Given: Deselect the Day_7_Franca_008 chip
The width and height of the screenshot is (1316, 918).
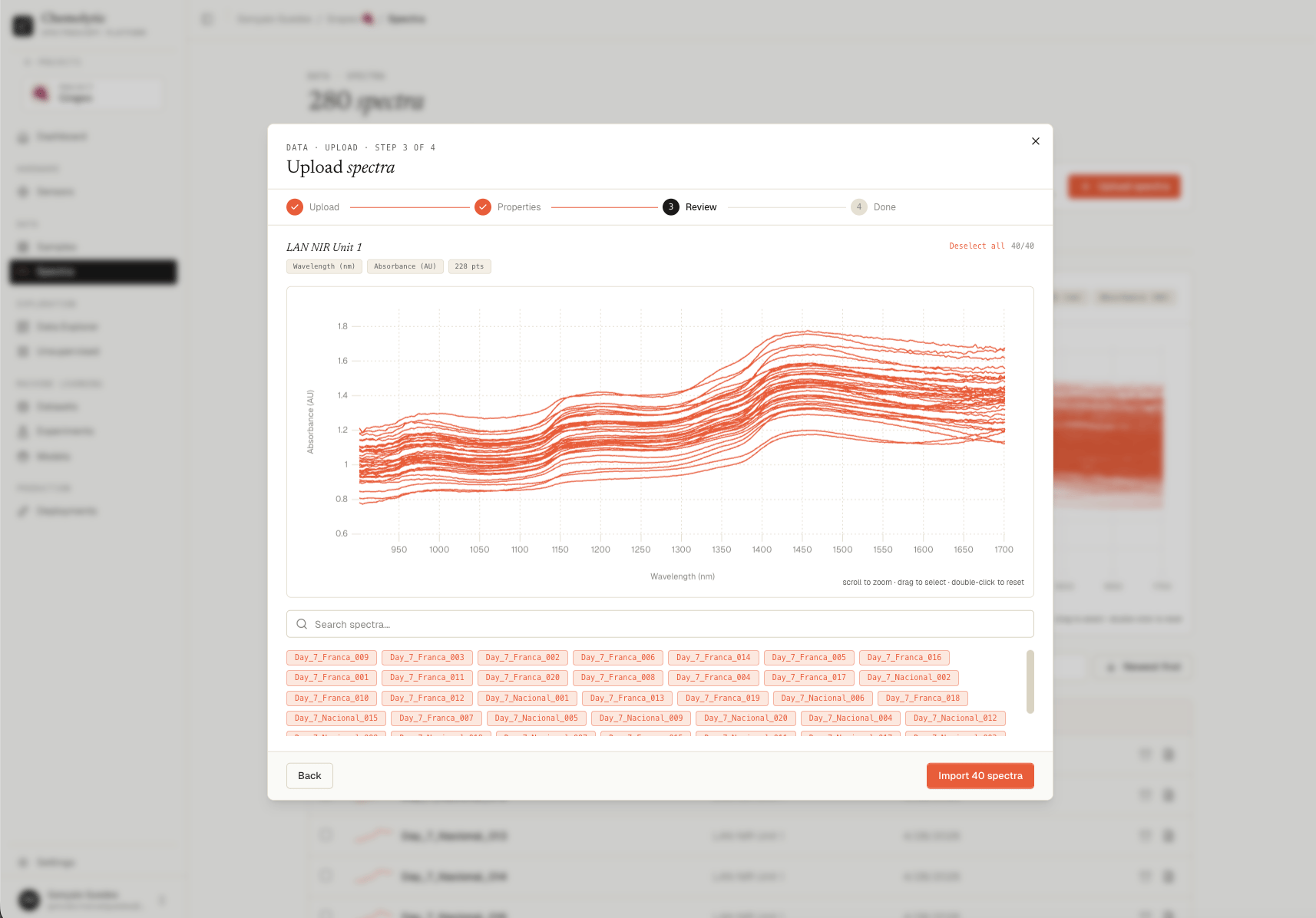Looking at the screenshot, I should tap(618, 678).
